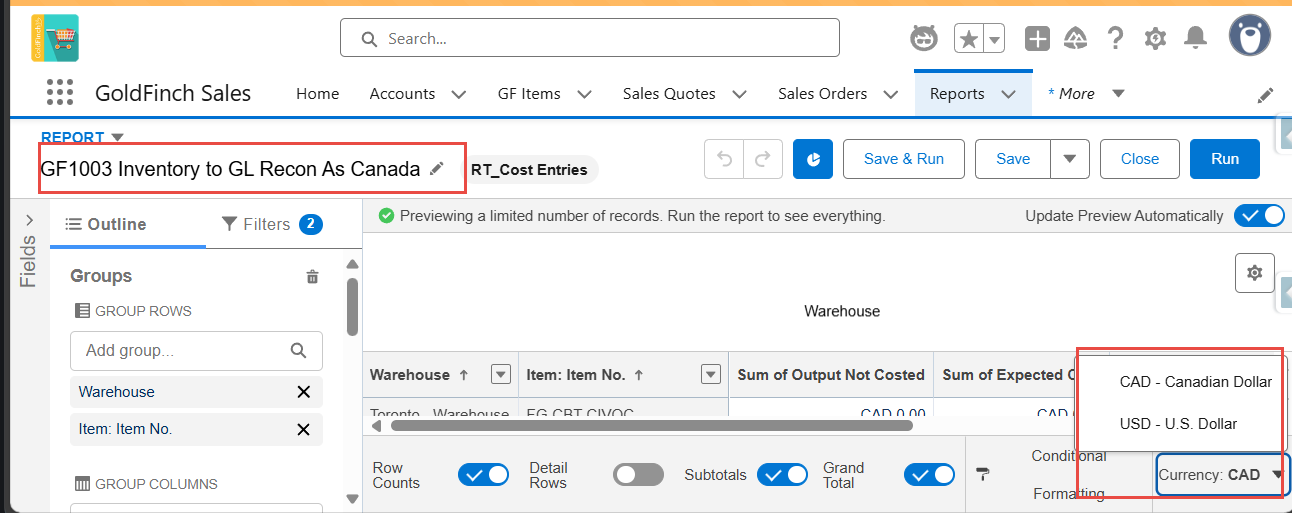This screenshot has width=1292, height=513.
Task: Remove the Warehouse group row
Action: click(x=304, y=392)
